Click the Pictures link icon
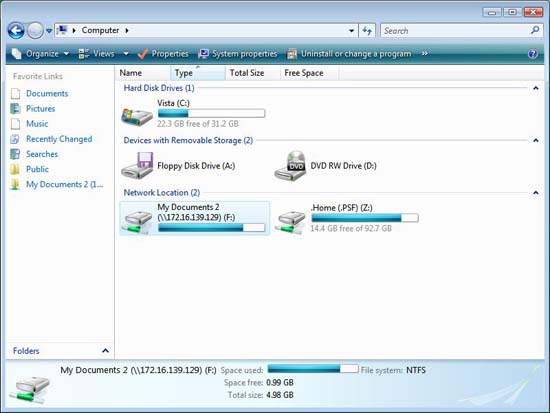 click(15, 108)
